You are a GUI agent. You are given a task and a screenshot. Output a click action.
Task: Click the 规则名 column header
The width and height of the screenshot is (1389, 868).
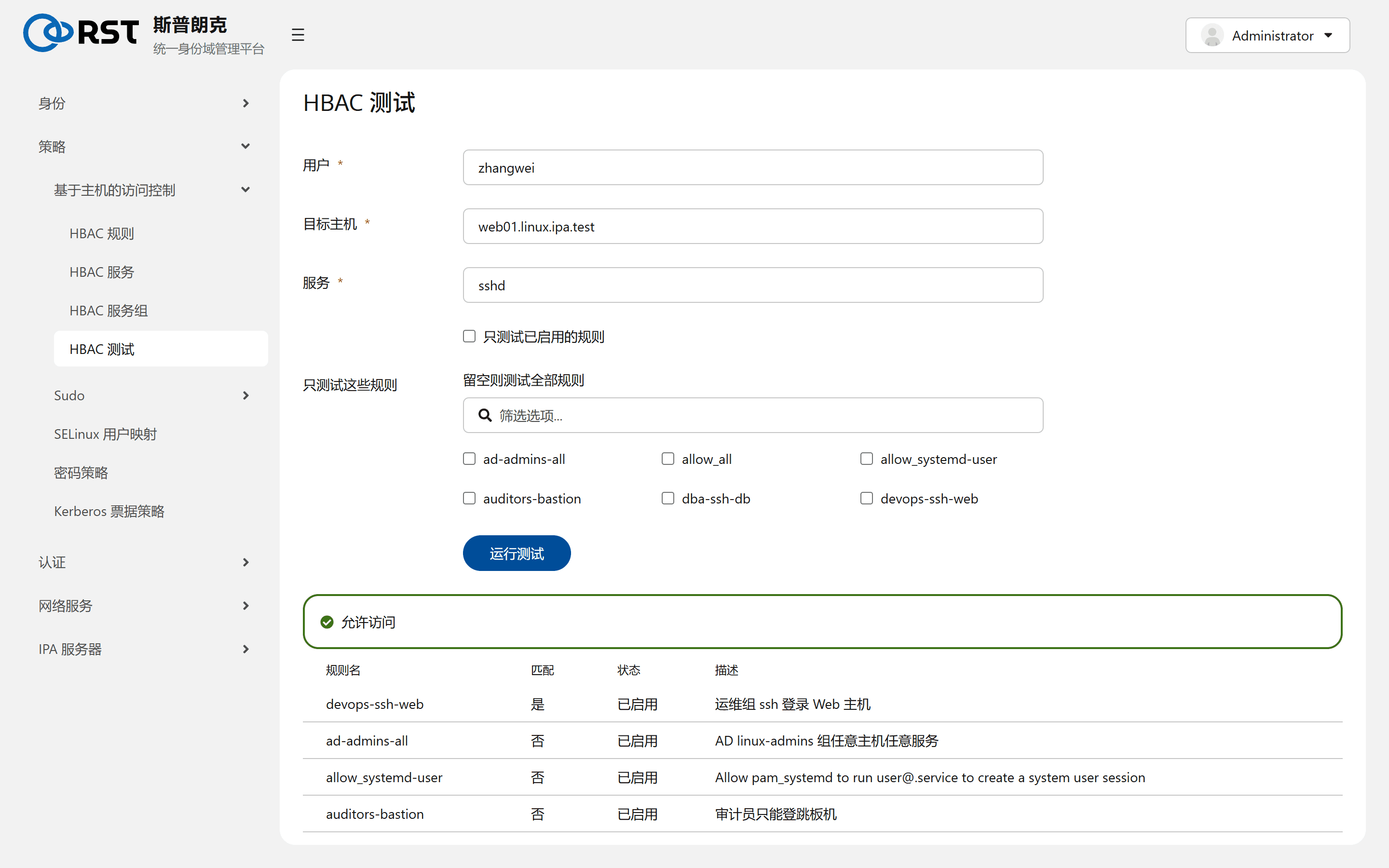pyautogui.click(x=343, y=670)
